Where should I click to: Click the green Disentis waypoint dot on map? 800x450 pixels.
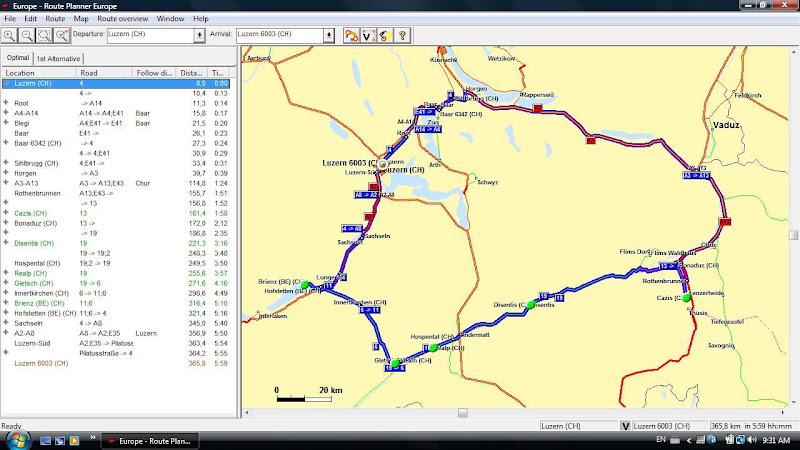click(x=531, y=305)
